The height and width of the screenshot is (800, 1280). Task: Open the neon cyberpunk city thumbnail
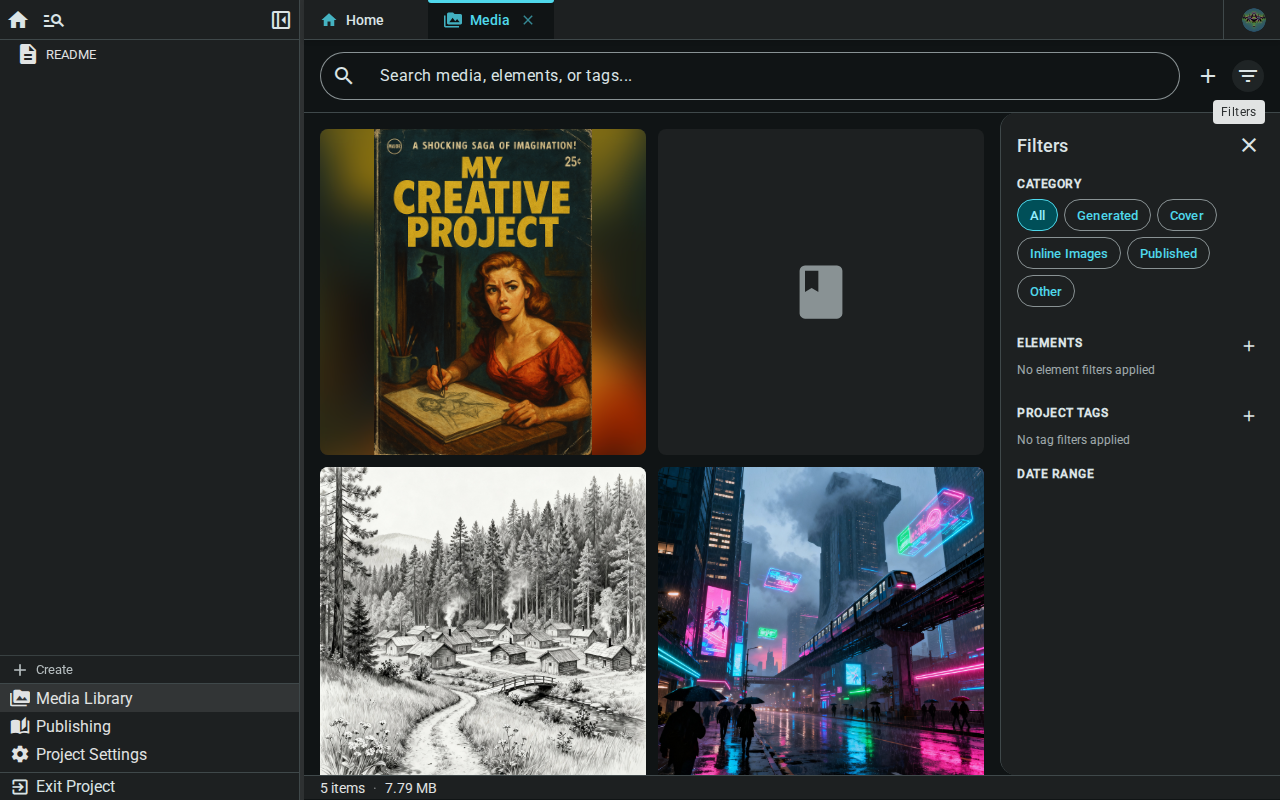tap(821, 621)
